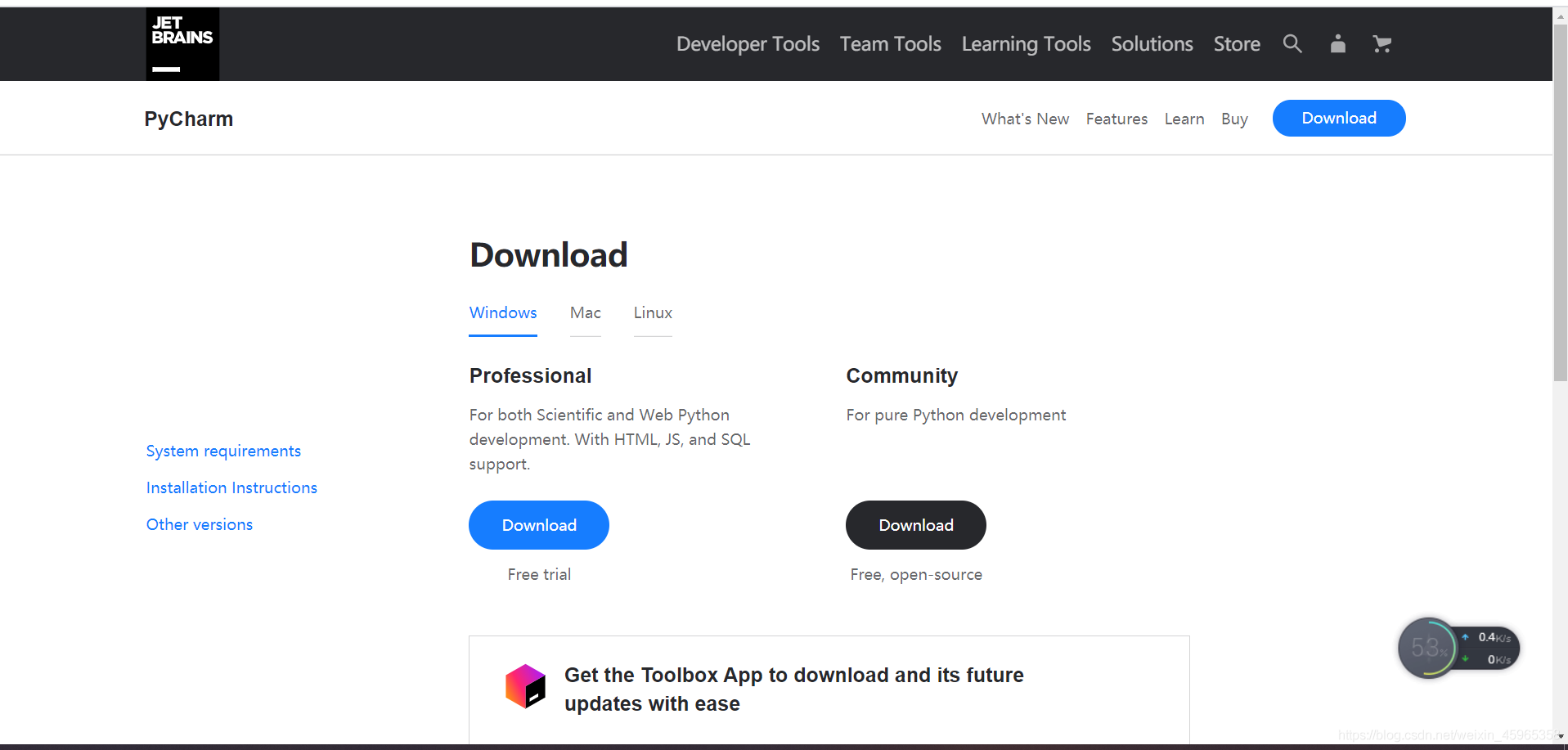Download PyCharm Professional edition
The image size is (1568, 750).
[539, 525]
